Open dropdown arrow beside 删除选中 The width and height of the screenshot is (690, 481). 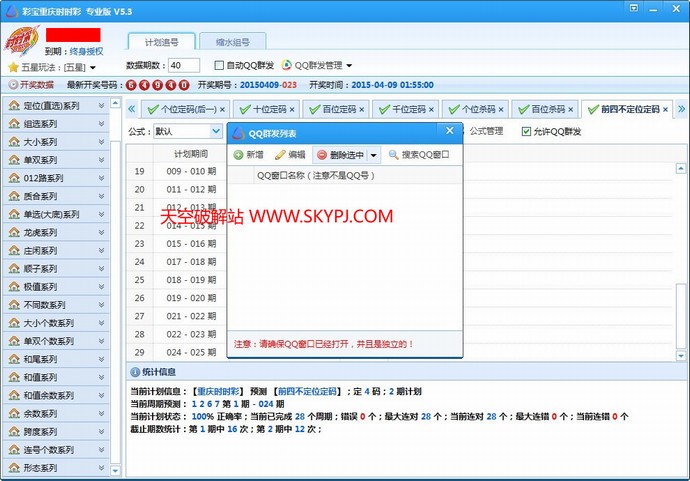pyautogui.click(x=373, y=155)
